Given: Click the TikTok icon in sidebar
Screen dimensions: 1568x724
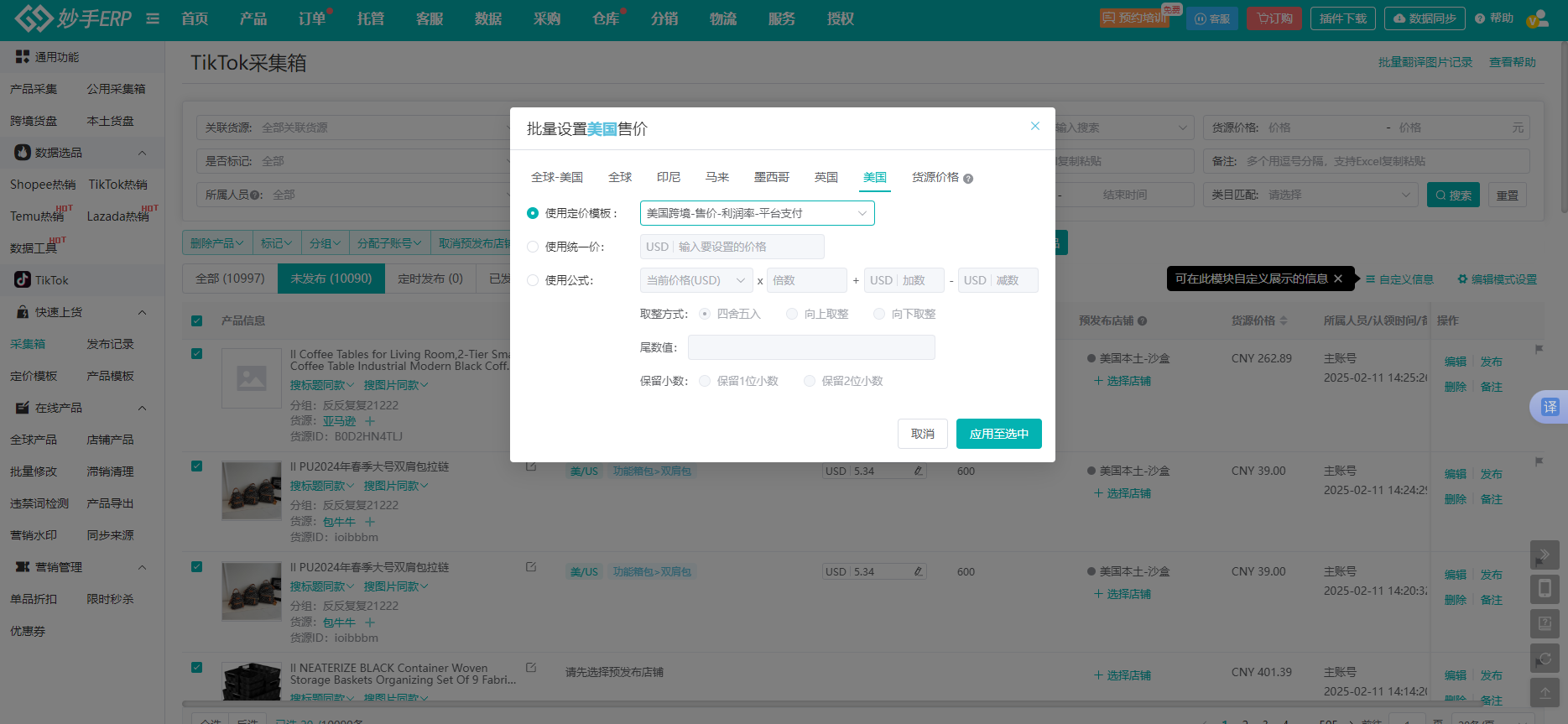Looking at the screenshot, I should pyautogui.click(x=23, y=280).
